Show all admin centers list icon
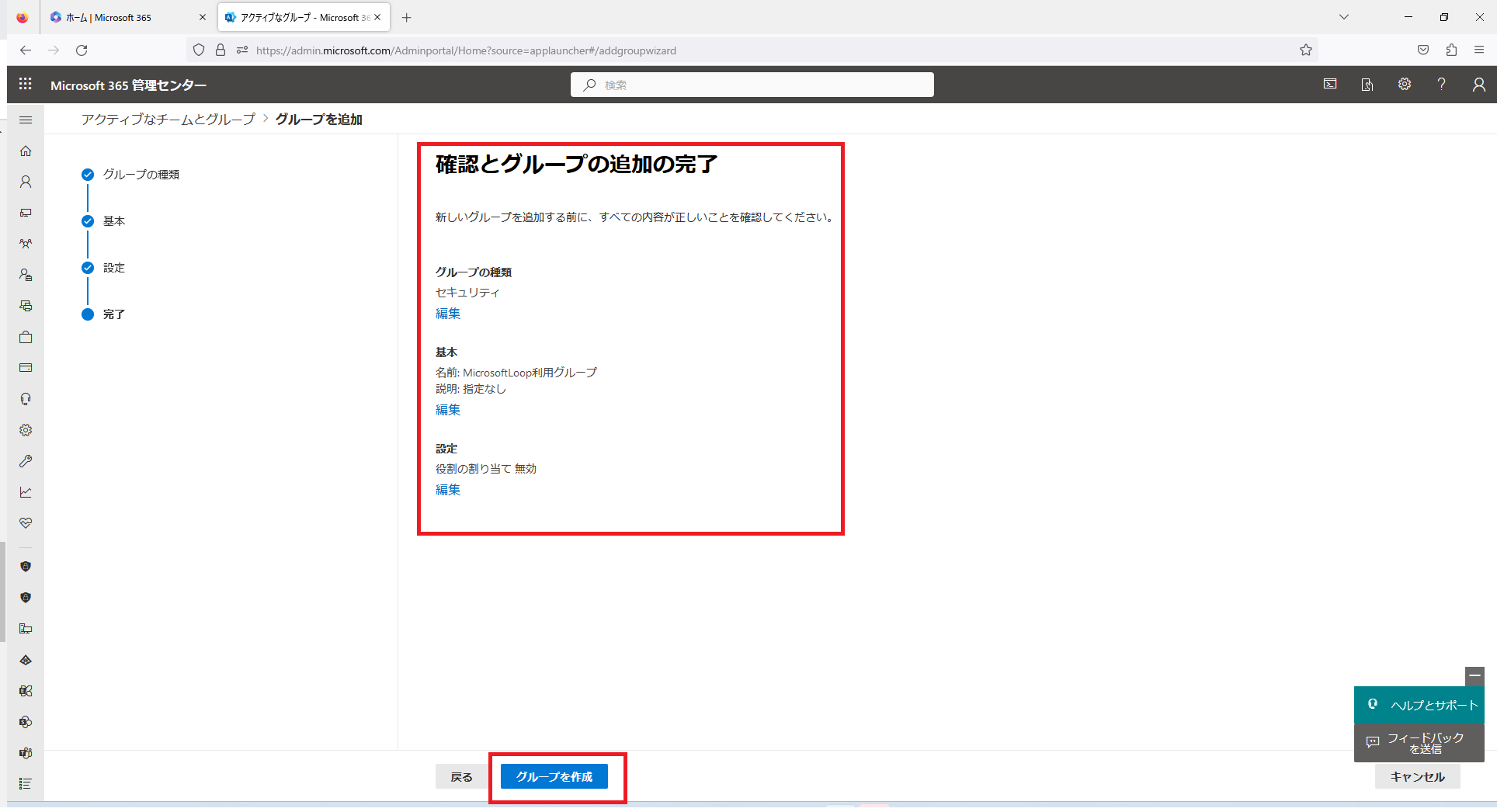Image resolution: width=1497 pixels, height=812 pixels. coord(26,784)
